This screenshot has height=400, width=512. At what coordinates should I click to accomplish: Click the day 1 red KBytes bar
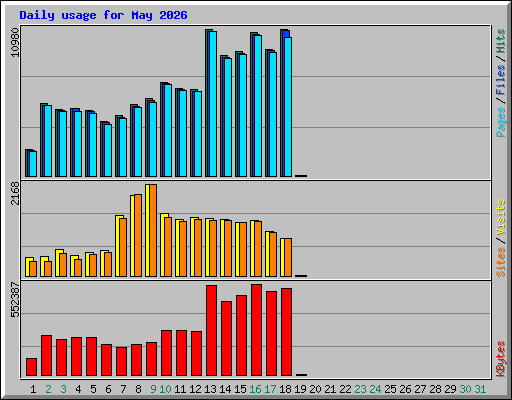[31, 367]
